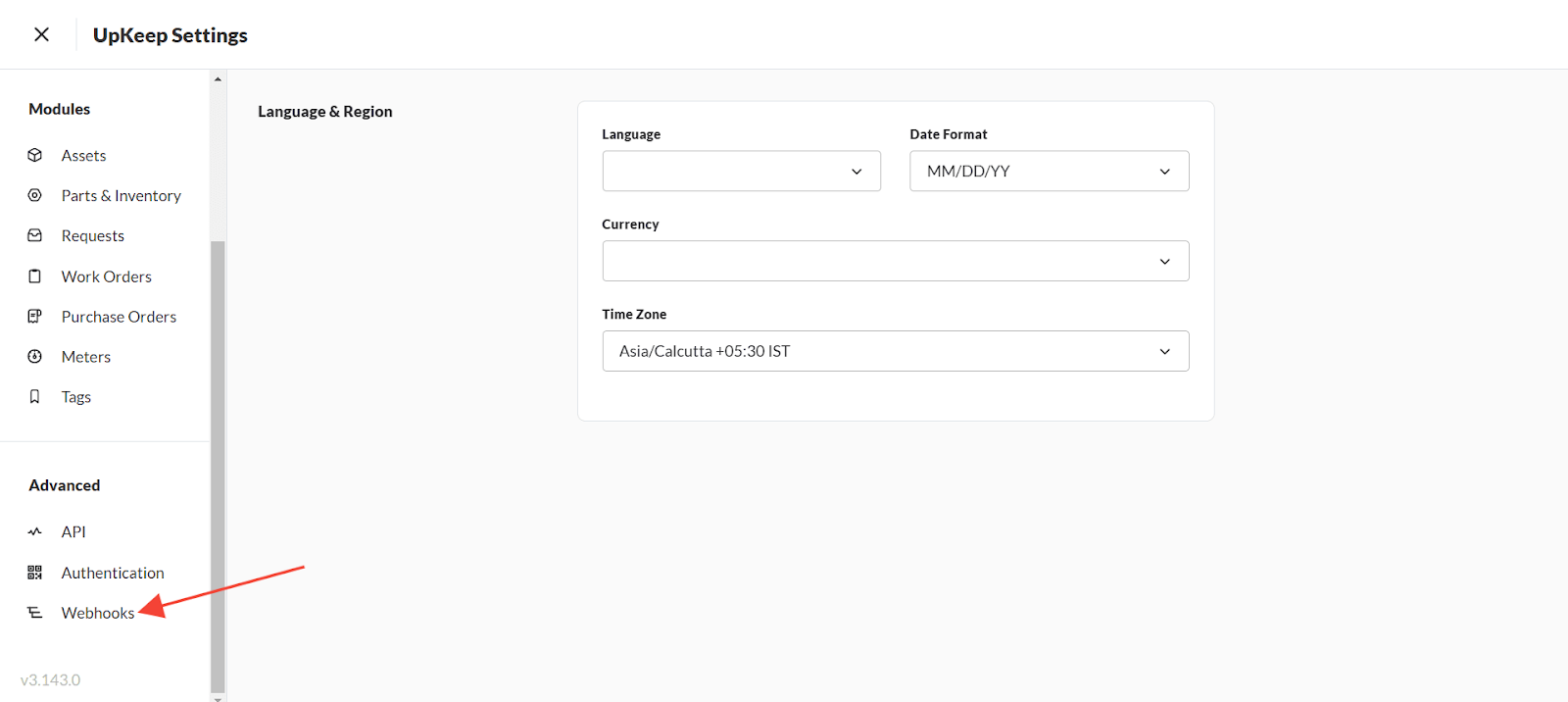
Task: Click the Language & Region heading
Action: [x=325, y=112]
